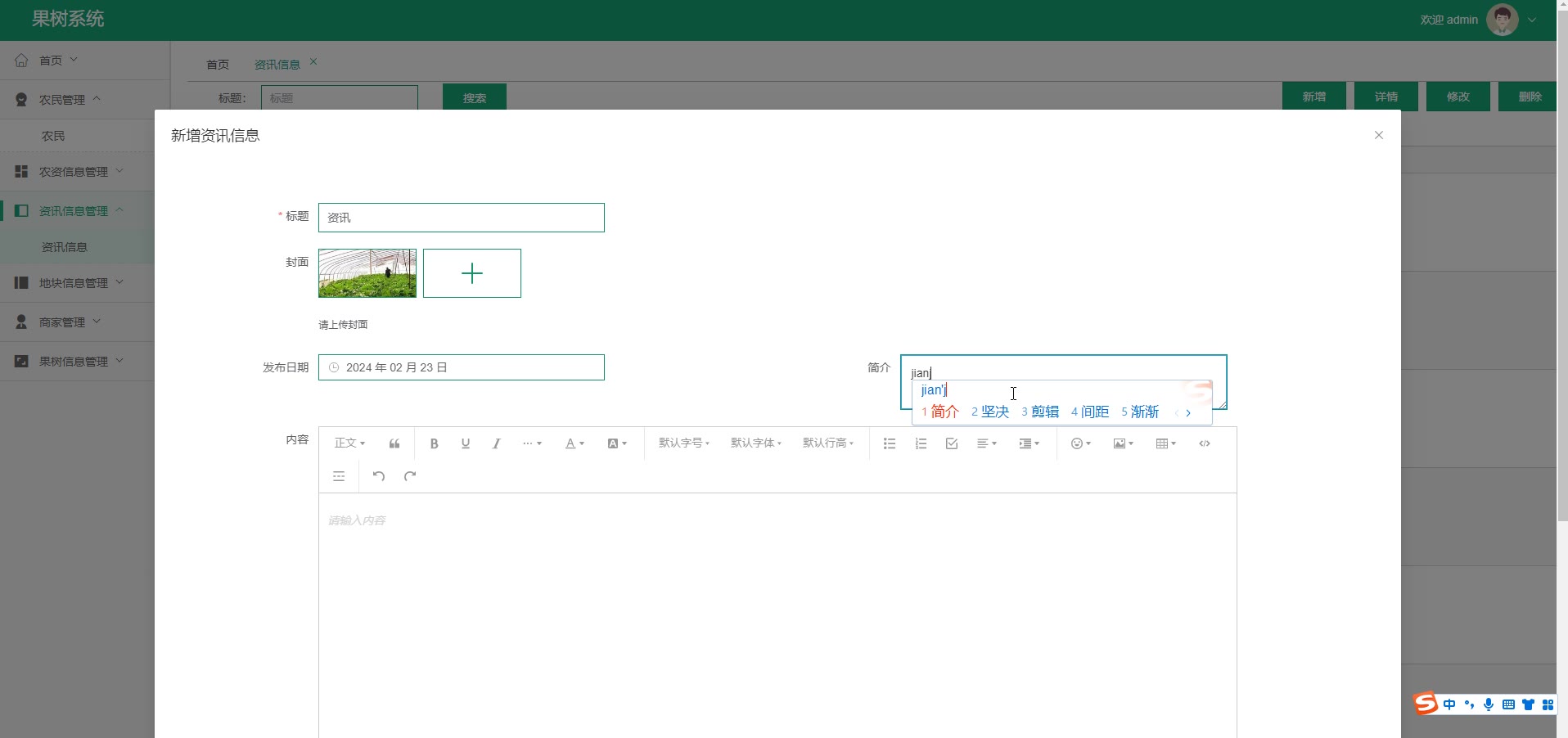Open the 发布日期 date picker
1568x738 pixels.
click(462, 367)
